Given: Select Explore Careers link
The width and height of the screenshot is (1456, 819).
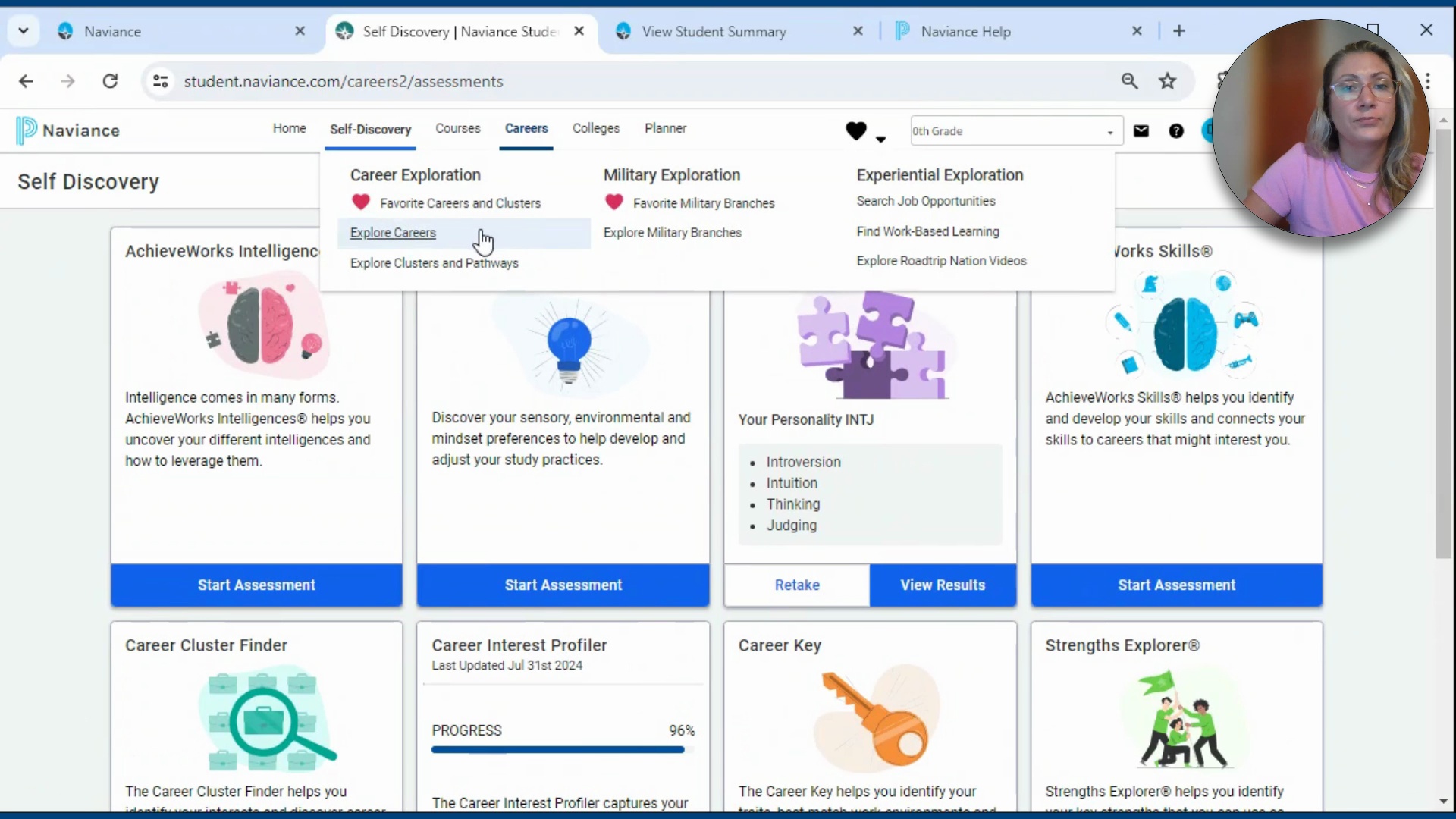Looking at the screenshot, I should pos(393,233).
